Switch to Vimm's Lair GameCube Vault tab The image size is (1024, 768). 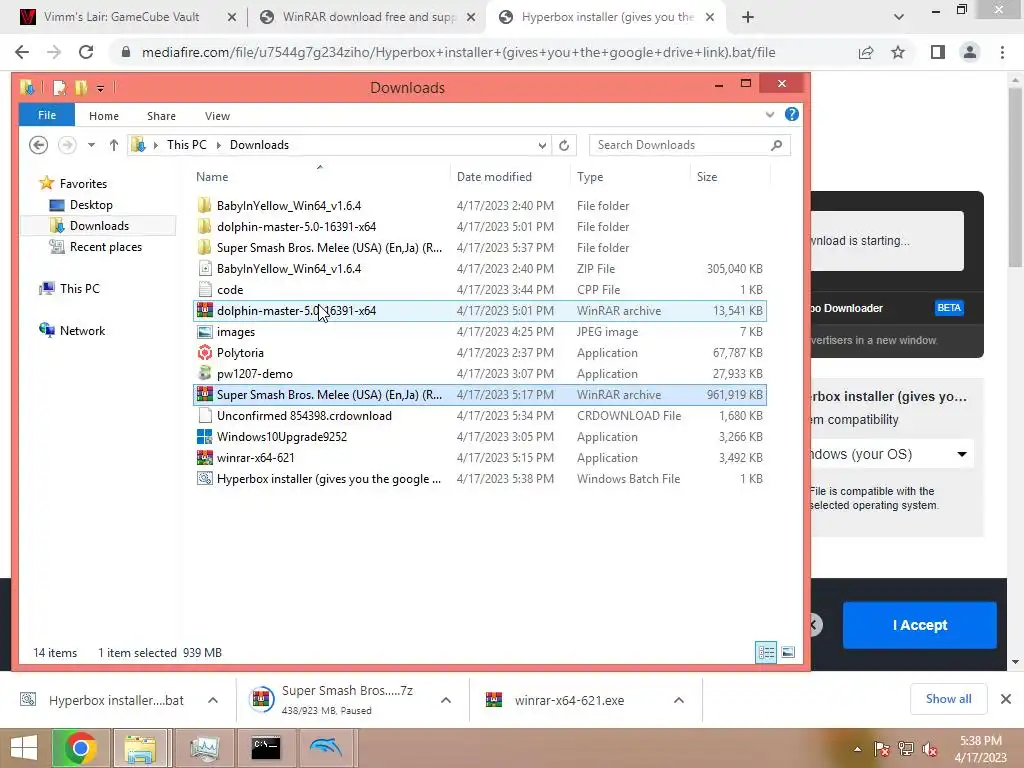click(x=121, y=17)
